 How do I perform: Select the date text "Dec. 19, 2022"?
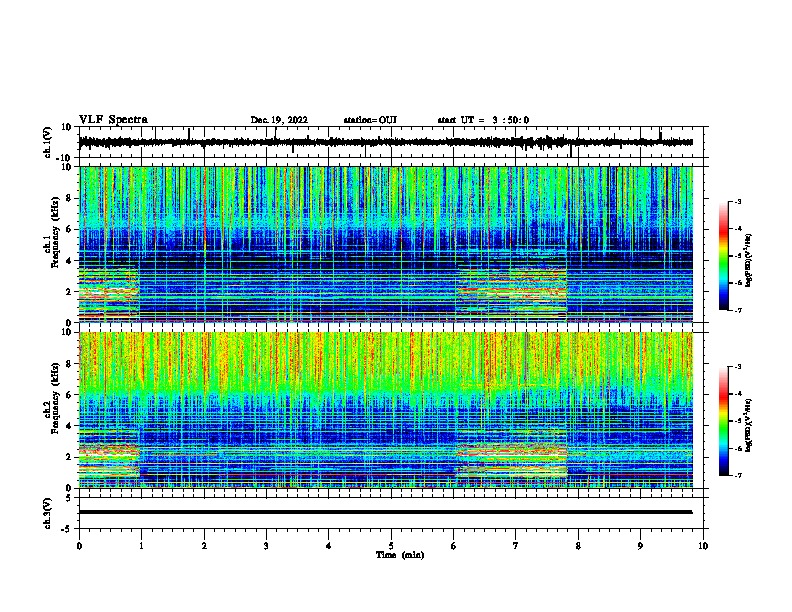[279, 120]
